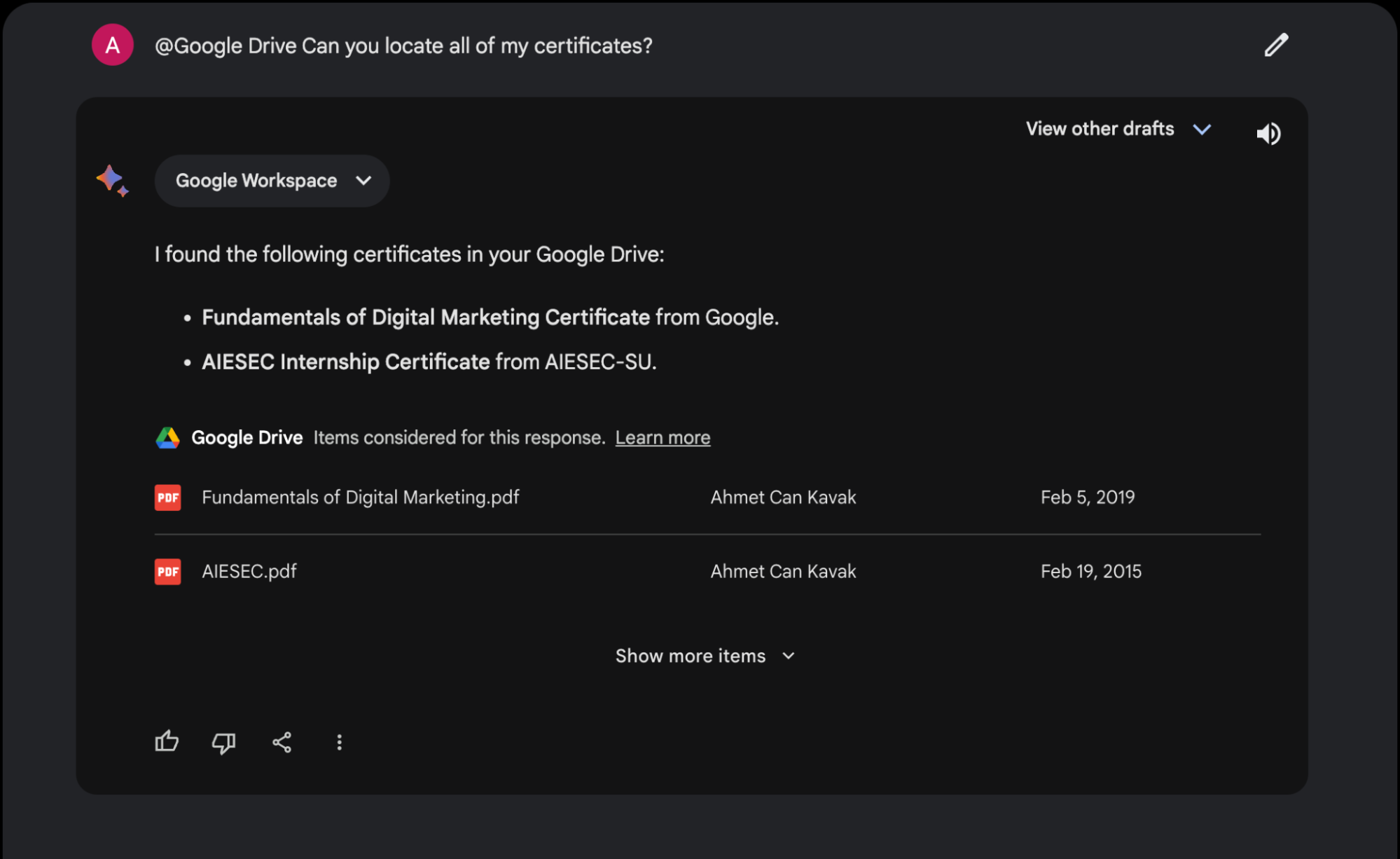Click the Google Drive icon
This screenshot has width=1400, height=859.
pyautogui.click(x=167, y=437)
